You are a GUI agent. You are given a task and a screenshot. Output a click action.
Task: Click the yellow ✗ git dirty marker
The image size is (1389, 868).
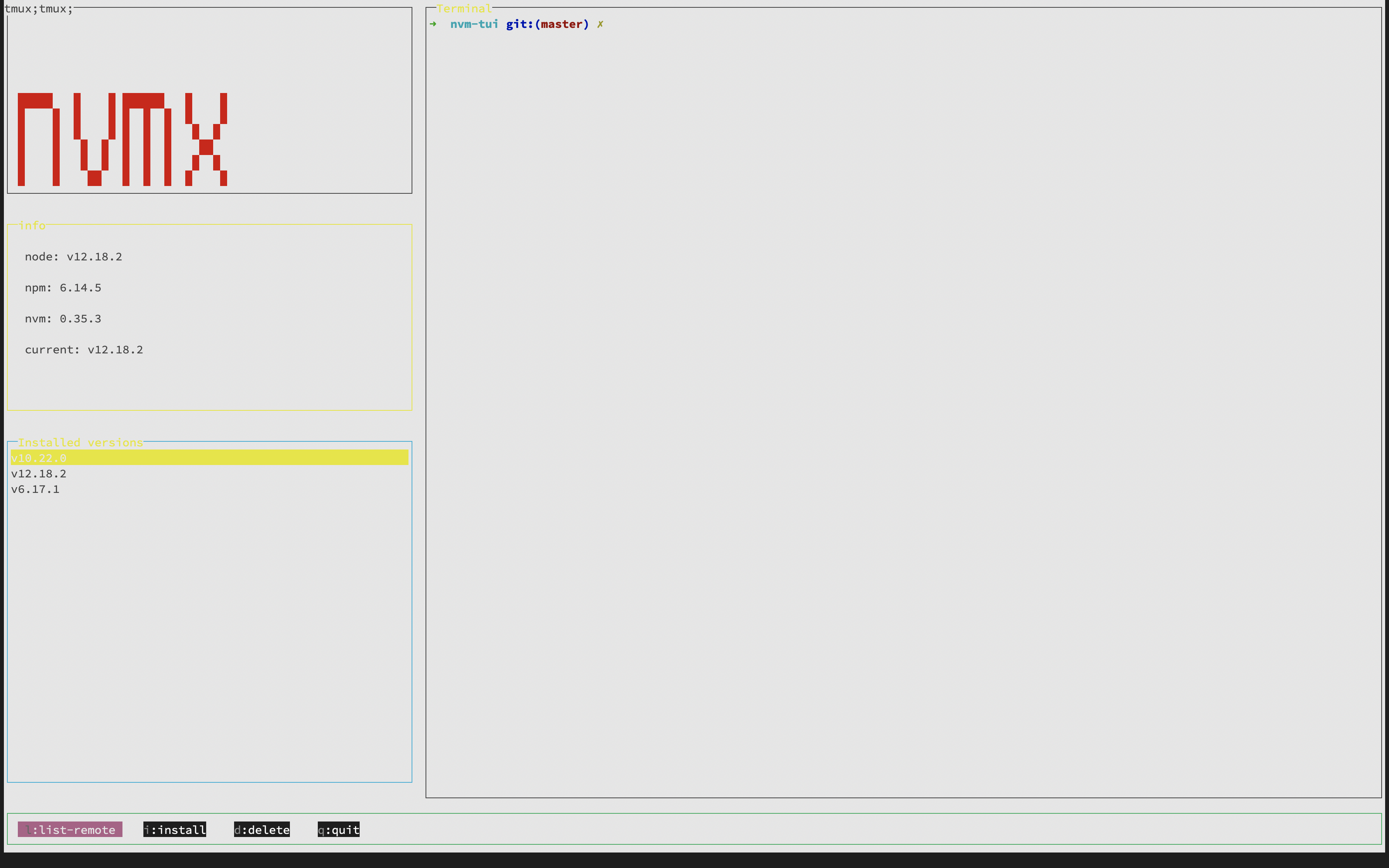(x=600, y=24)
